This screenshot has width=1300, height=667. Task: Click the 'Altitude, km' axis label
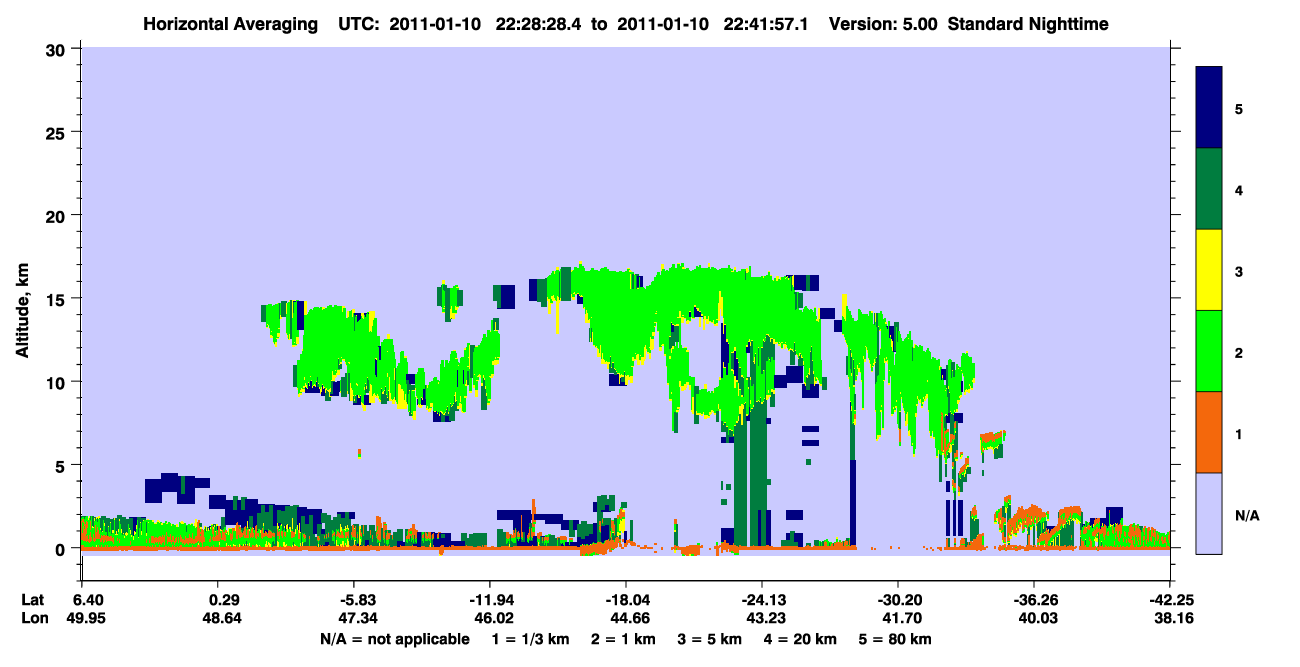[23, 311]
